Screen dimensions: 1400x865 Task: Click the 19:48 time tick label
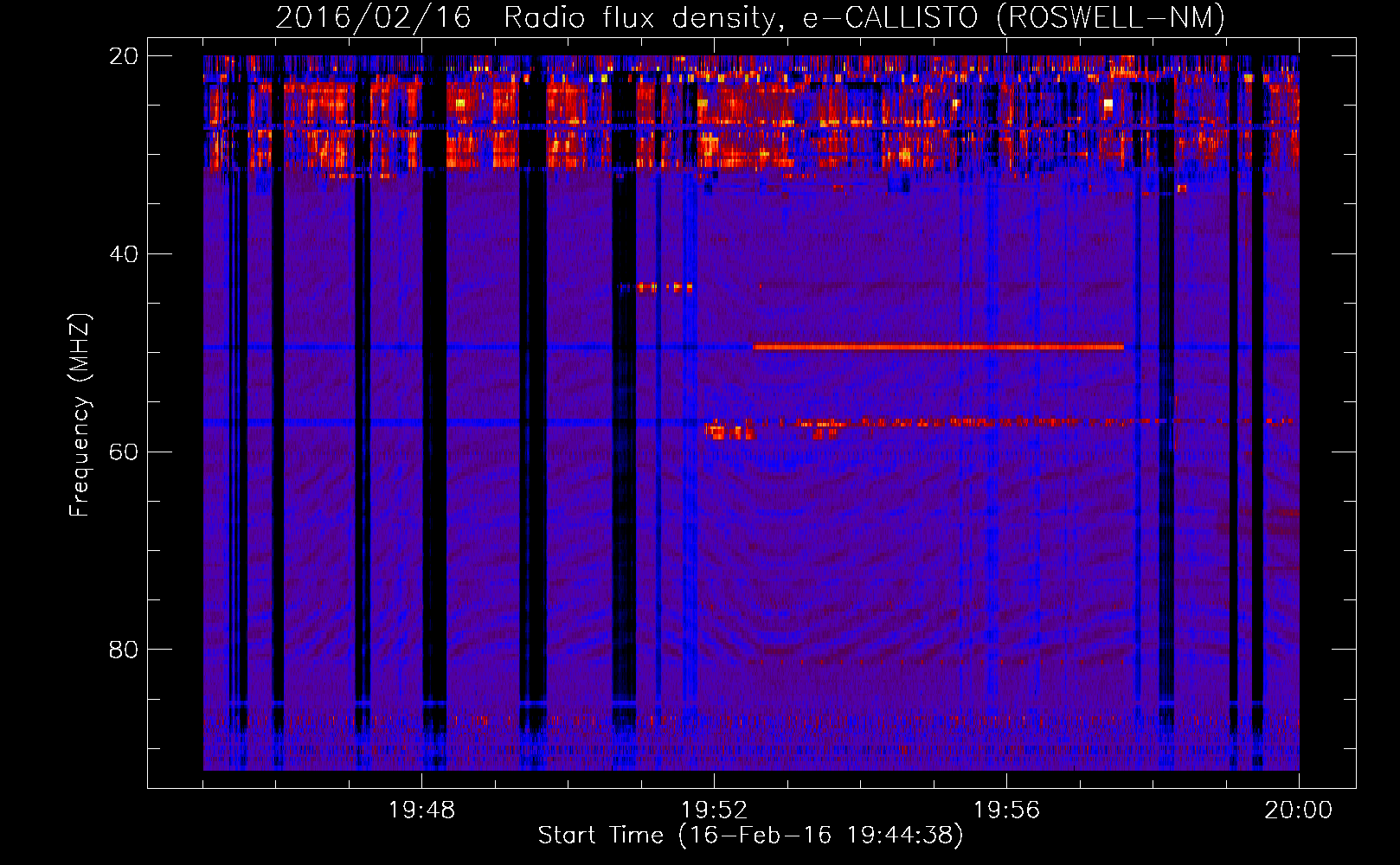pos(421,811)
